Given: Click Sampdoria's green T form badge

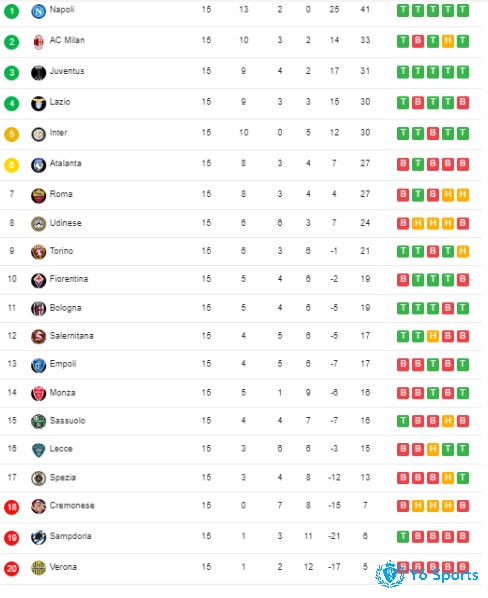Looking at the screenshot, I should coord(403,537).
